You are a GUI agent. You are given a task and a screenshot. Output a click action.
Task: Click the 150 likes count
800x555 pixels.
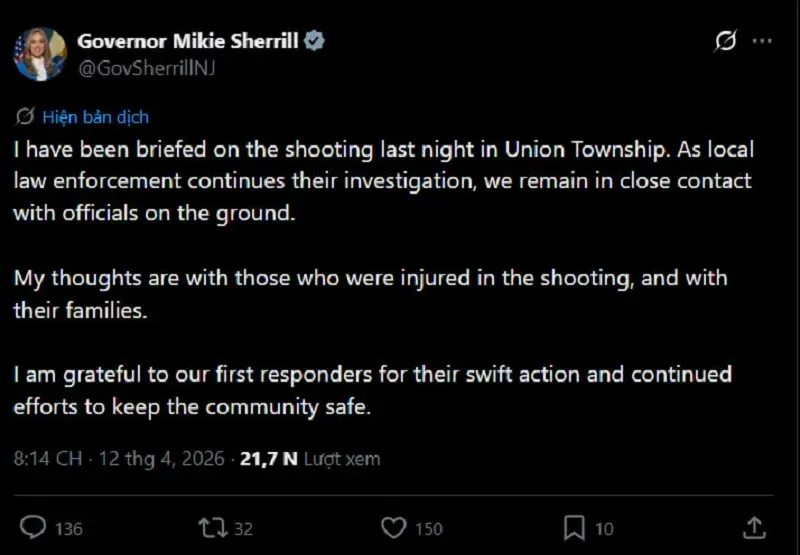pyautogui.click(x=429, y=528)
